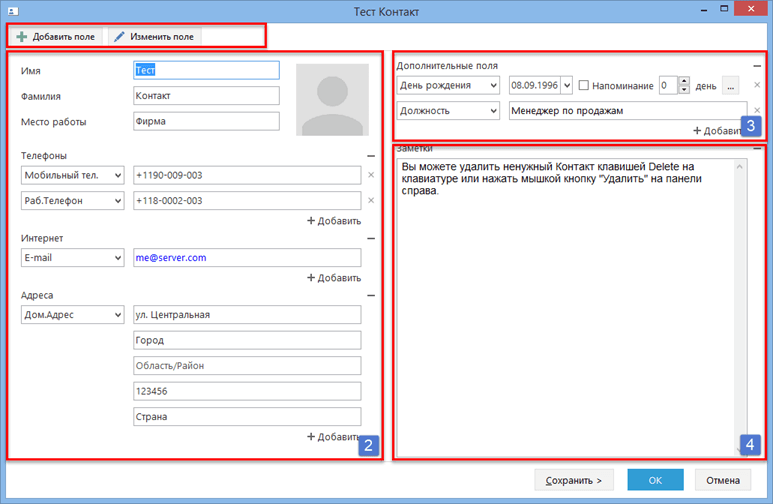This screenshot has height=504, width=773.
Task: Collapse the Адреса section
Action: point(371,296)
